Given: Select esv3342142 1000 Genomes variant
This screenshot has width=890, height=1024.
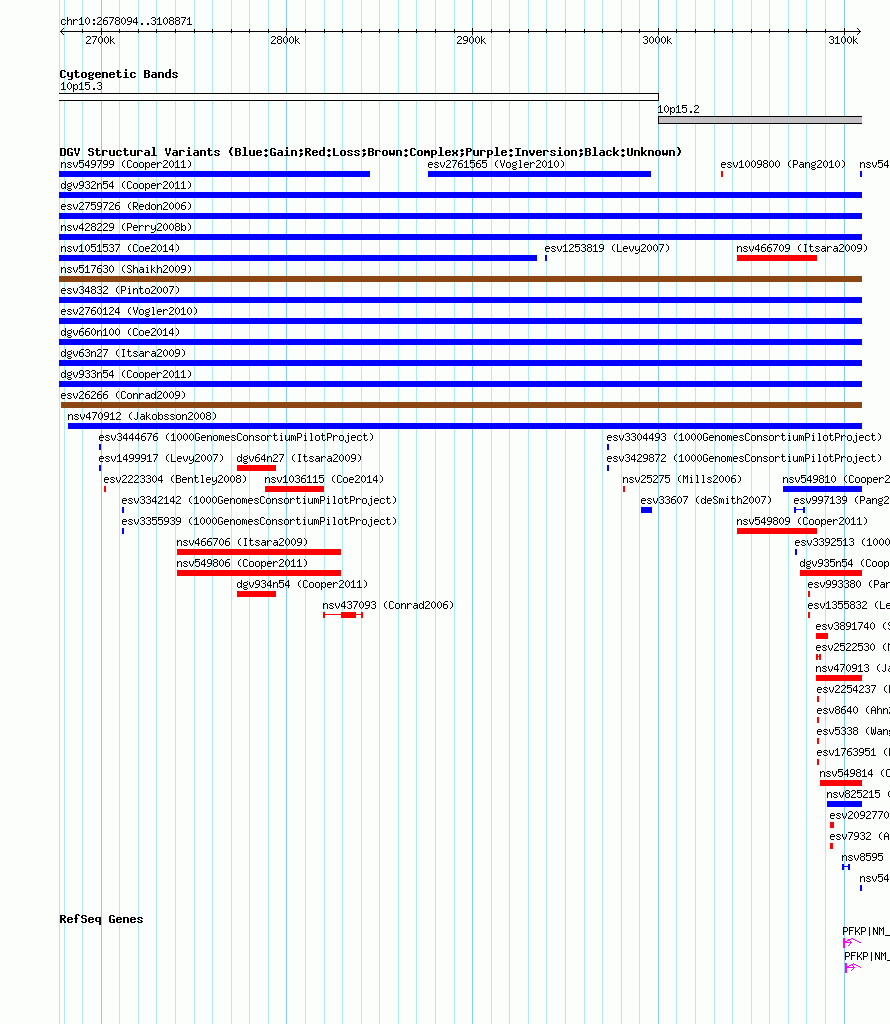Looking at the screenshot, I should [x=259, y=500].
